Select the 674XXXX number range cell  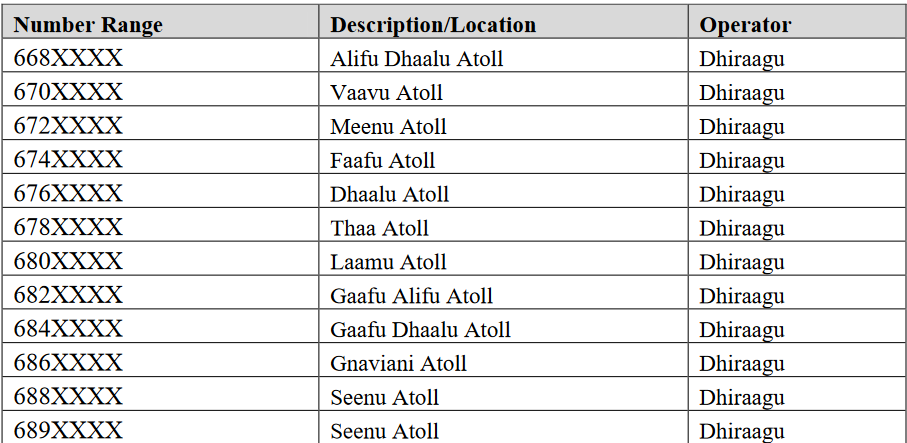[68, 160]
